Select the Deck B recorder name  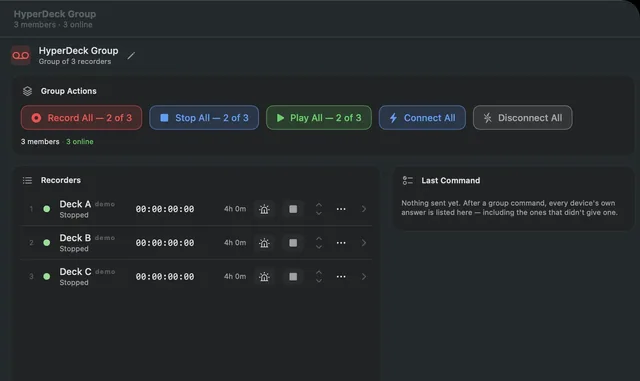pos(75,238)
